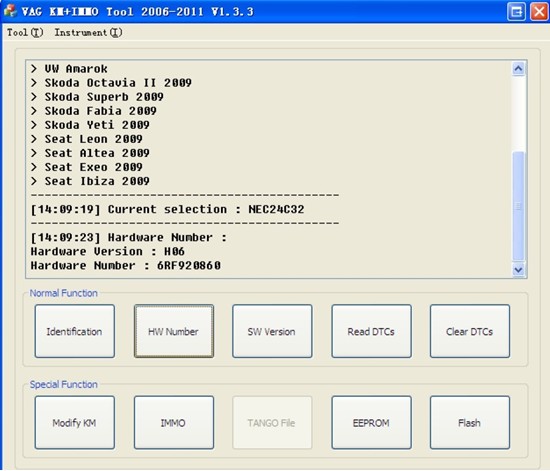The width and height of the screenshot is (550, 471).
Task: Click the '[14:09:23] Hardware Number :' line
Action: (129, 237)
